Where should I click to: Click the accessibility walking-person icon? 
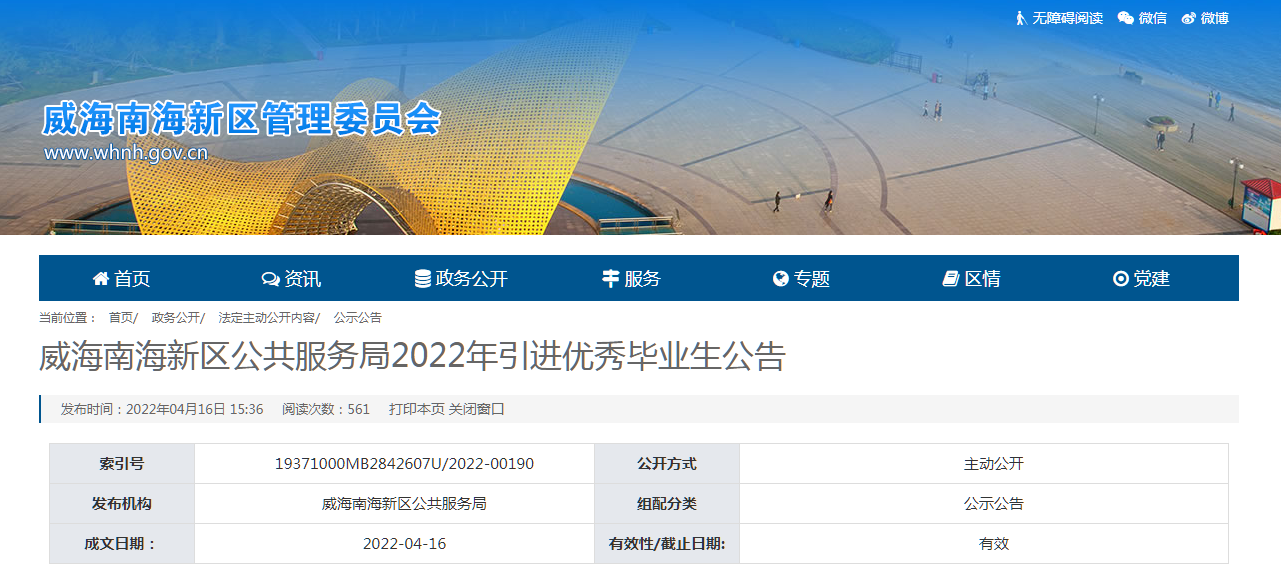point(1021,18)
